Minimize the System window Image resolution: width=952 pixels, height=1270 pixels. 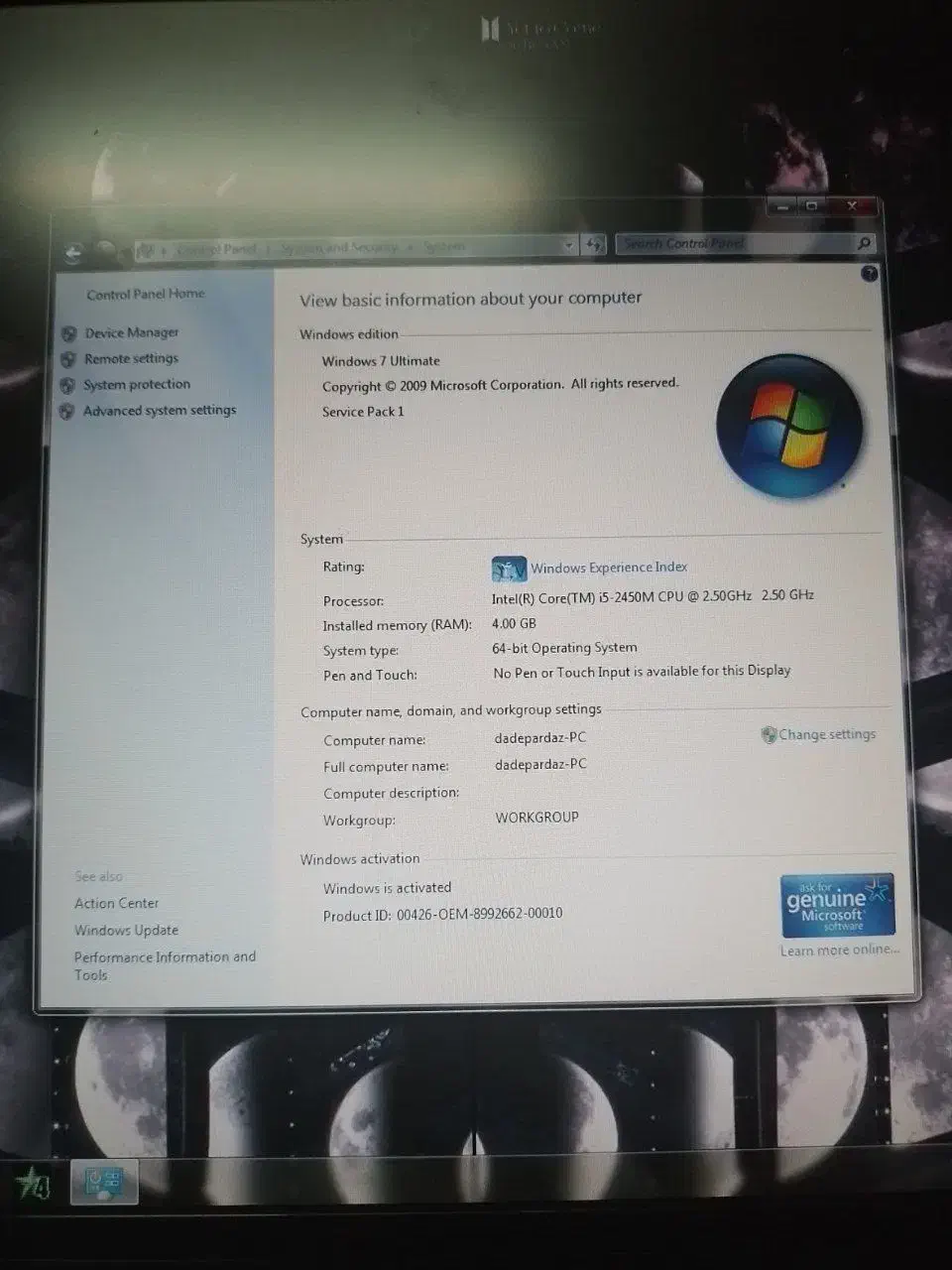pyautogui.click(x=783, y=206)
